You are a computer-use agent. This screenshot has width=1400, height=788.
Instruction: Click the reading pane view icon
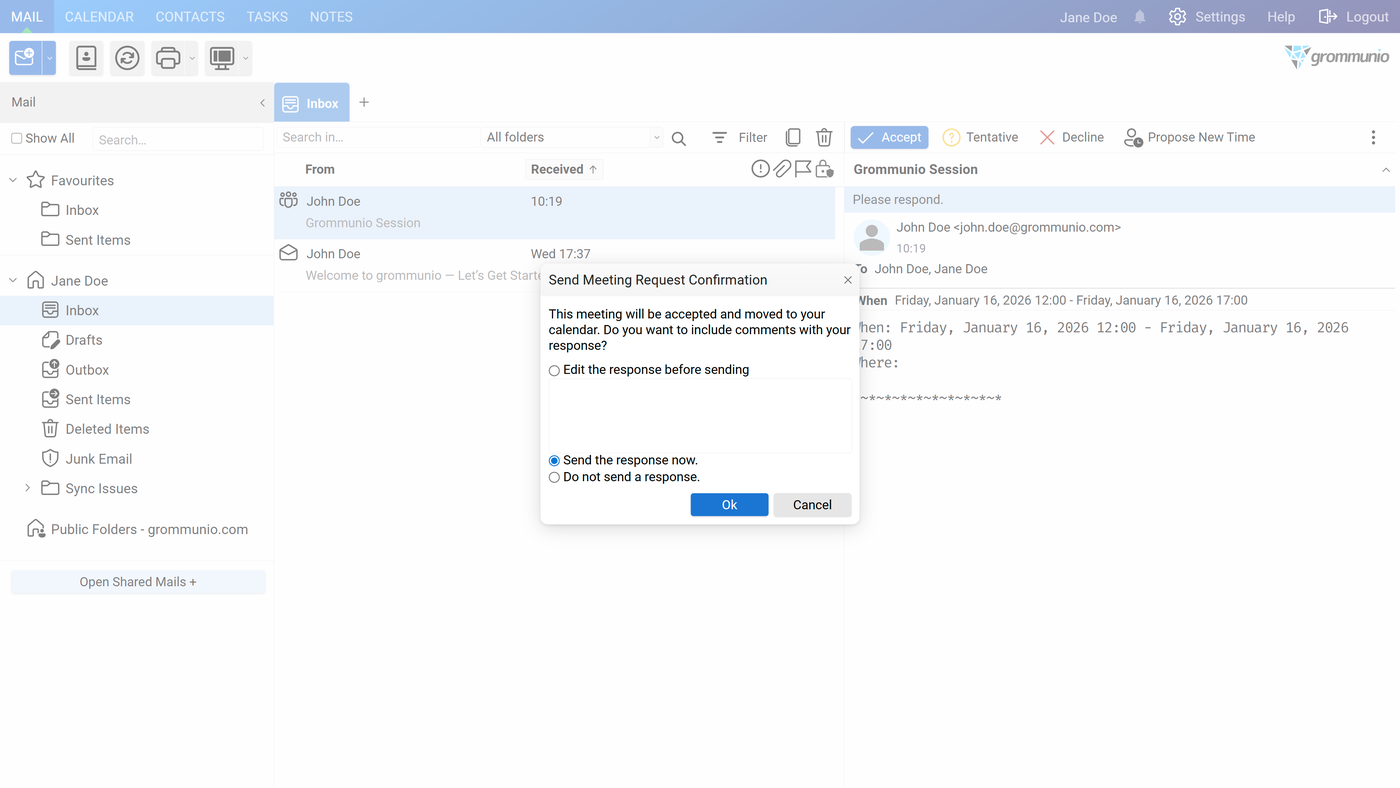click(222, 58)
